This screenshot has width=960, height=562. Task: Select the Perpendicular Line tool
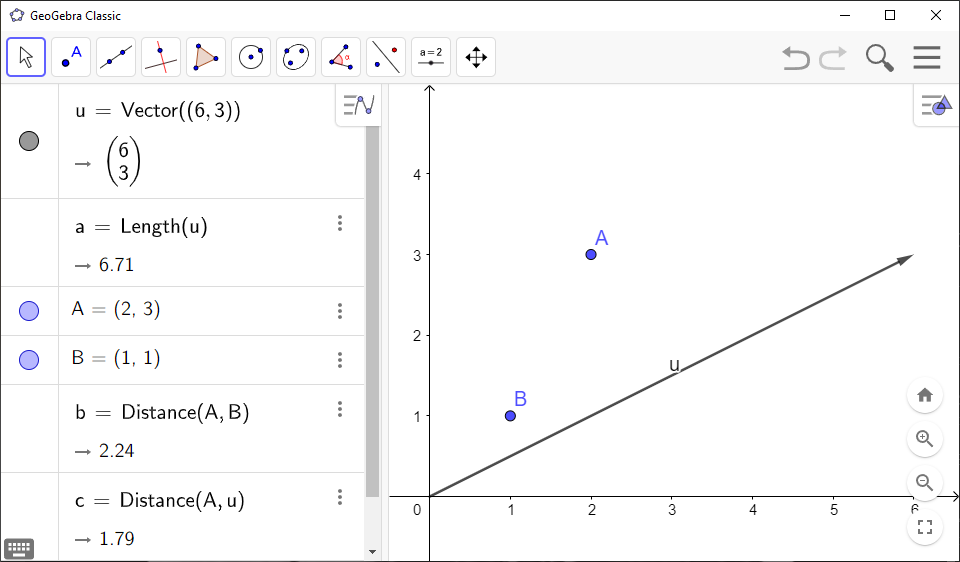(161, 57)
